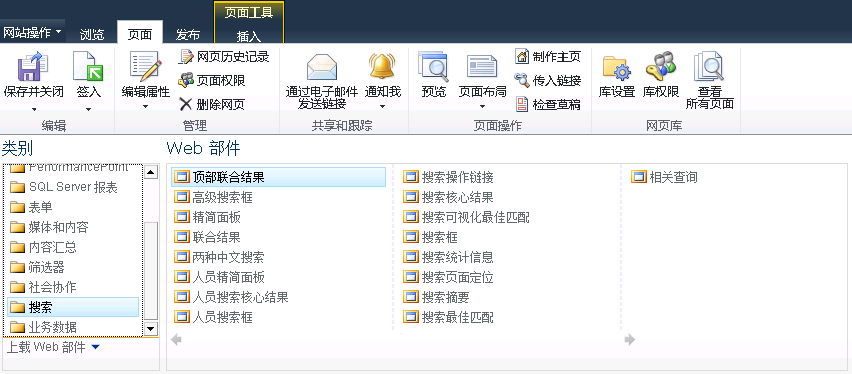Click the 预览 preview icon
This screenshot has width=852, height=374.
coord(433,66)
